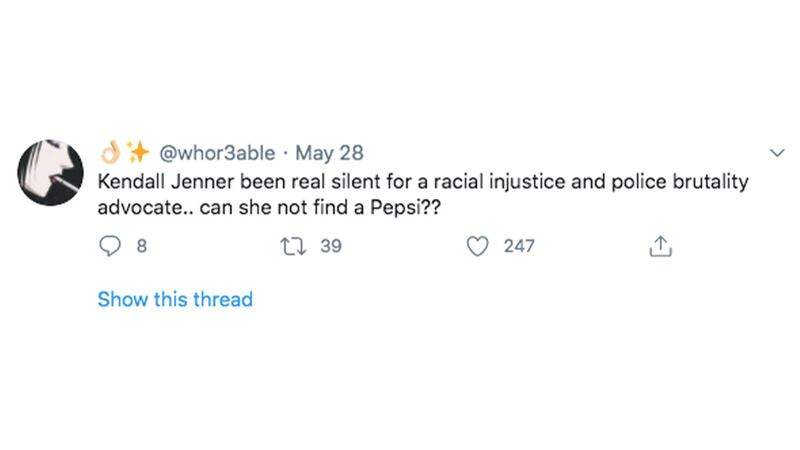Open the thread via Show this thread
800x450 pixels.
click(175, 299)
